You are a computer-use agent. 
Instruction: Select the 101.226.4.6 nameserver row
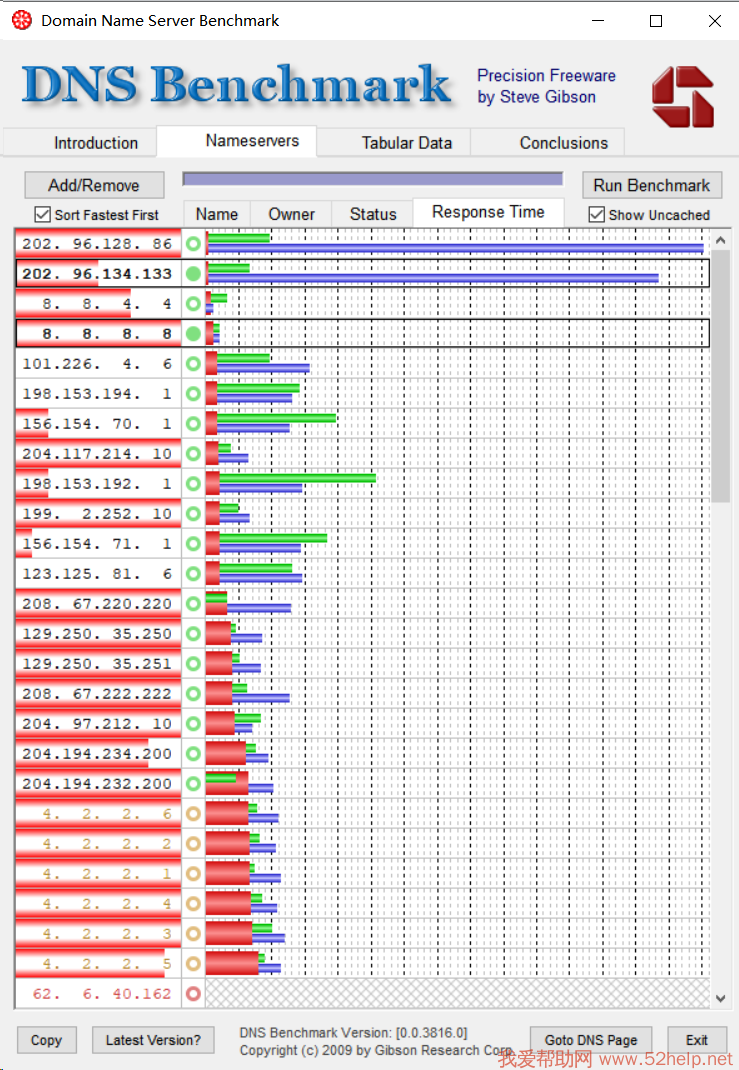(97, 364)
